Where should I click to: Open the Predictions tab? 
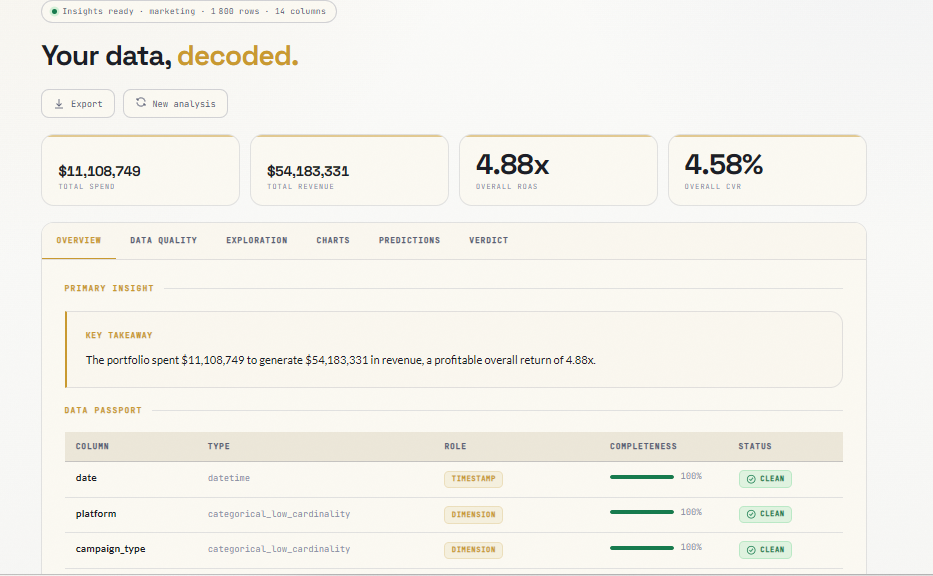pos(409,240)
